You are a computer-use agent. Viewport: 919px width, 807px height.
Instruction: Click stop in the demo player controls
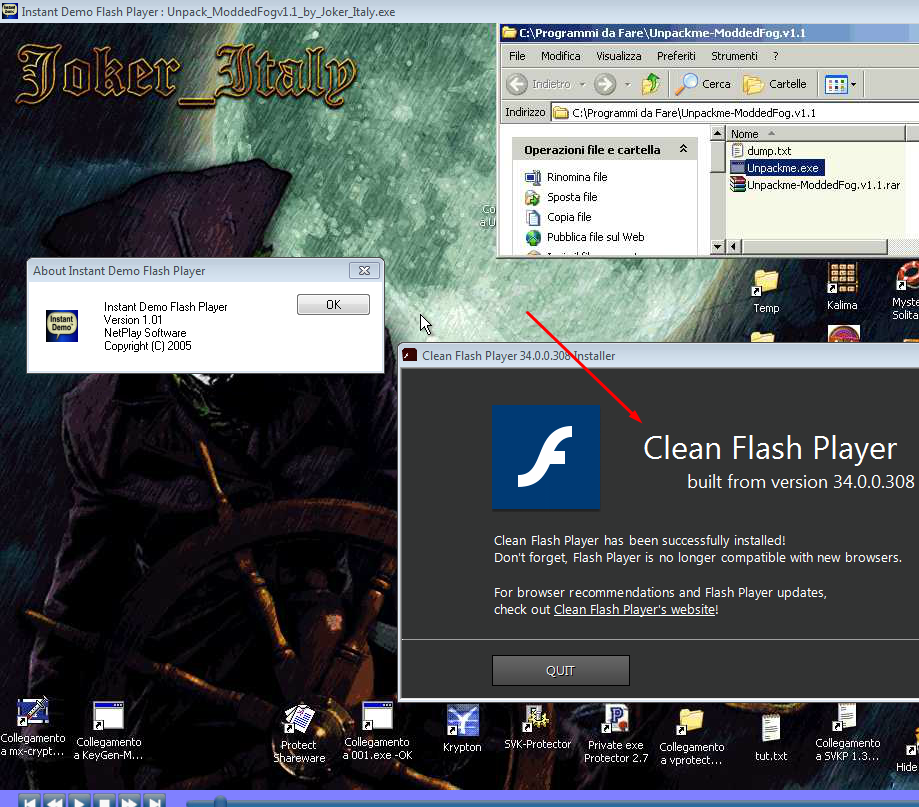[104, 801]
